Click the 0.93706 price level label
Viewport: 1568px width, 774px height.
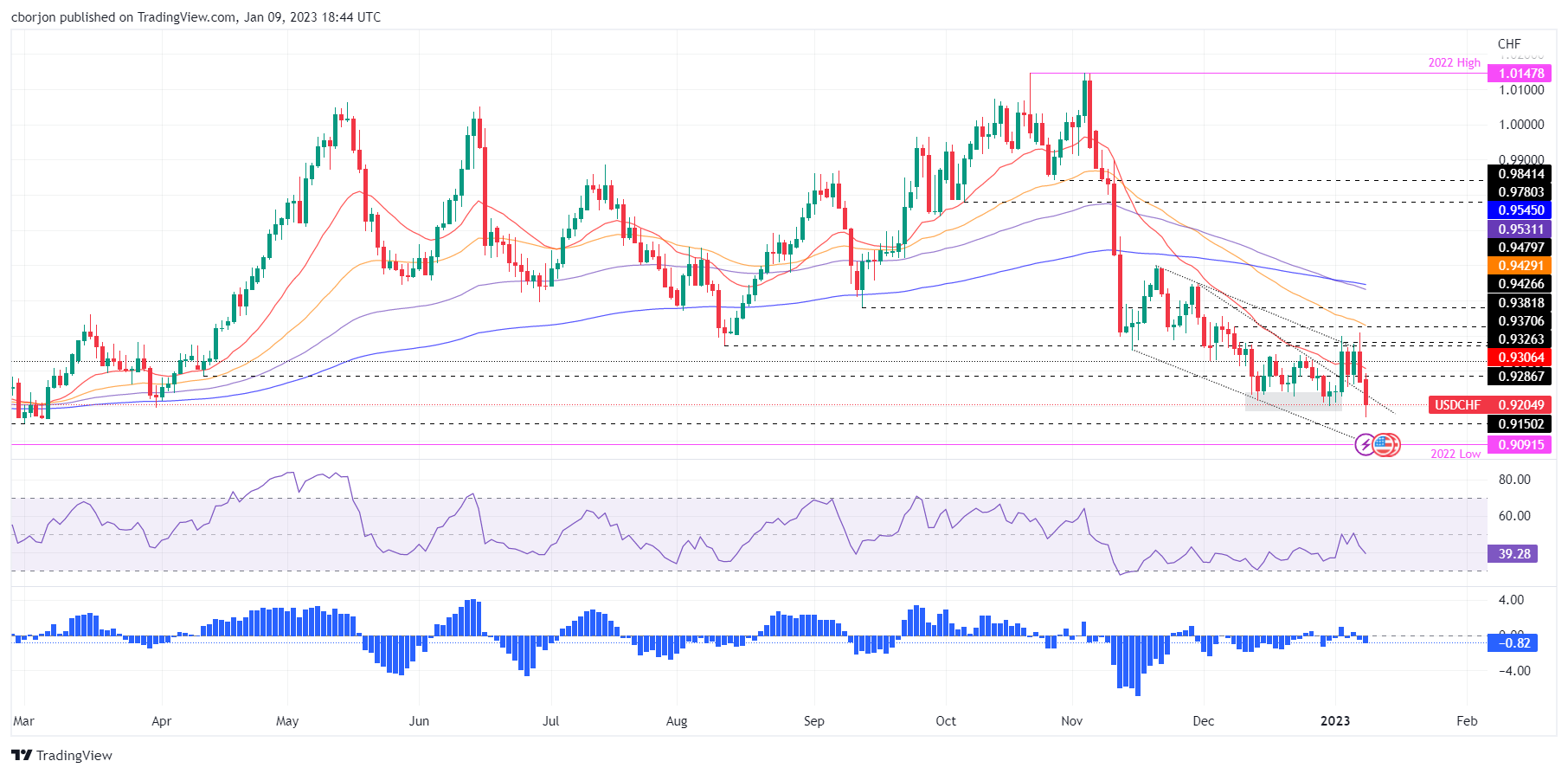(x=1520, y=321)
